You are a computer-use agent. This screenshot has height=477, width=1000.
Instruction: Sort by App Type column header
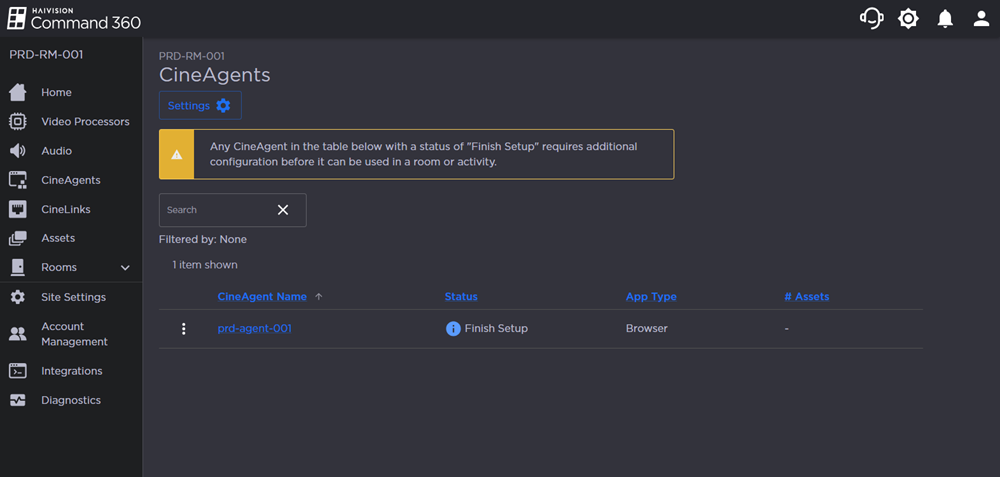coord(651,297)
